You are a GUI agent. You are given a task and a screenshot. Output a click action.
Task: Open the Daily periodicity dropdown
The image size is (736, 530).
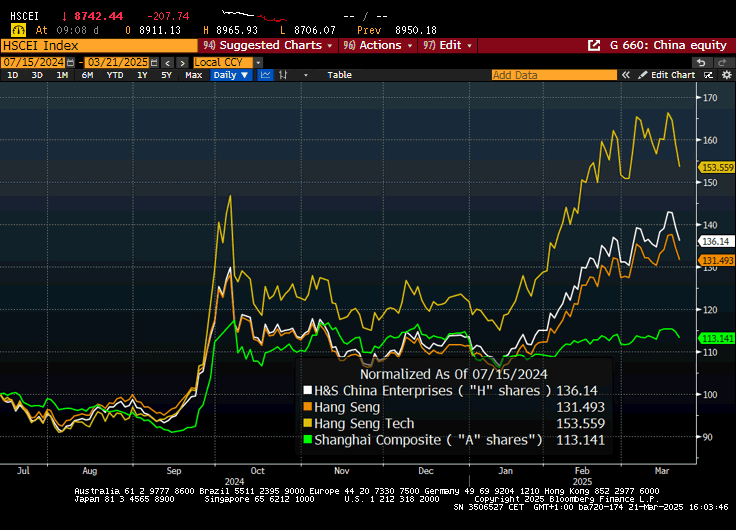(x=231, y=75)
